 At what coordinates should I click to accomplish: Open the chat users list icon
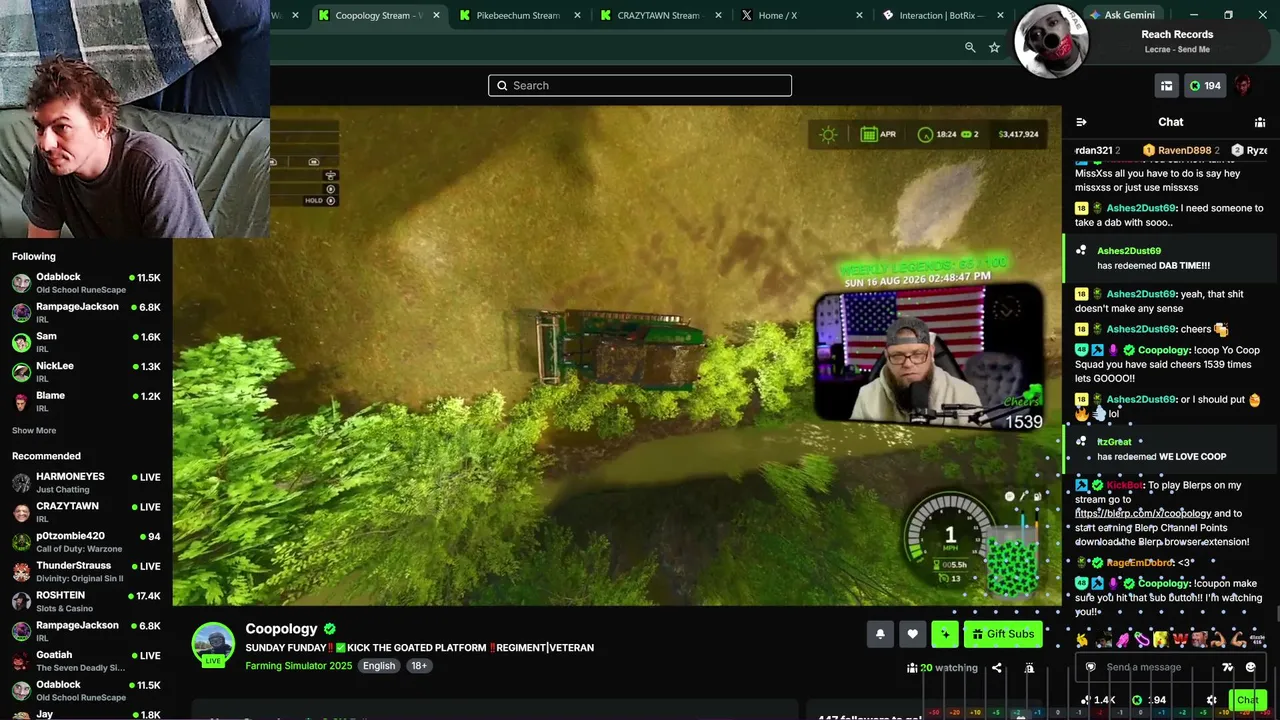(x=1260, y=122)
